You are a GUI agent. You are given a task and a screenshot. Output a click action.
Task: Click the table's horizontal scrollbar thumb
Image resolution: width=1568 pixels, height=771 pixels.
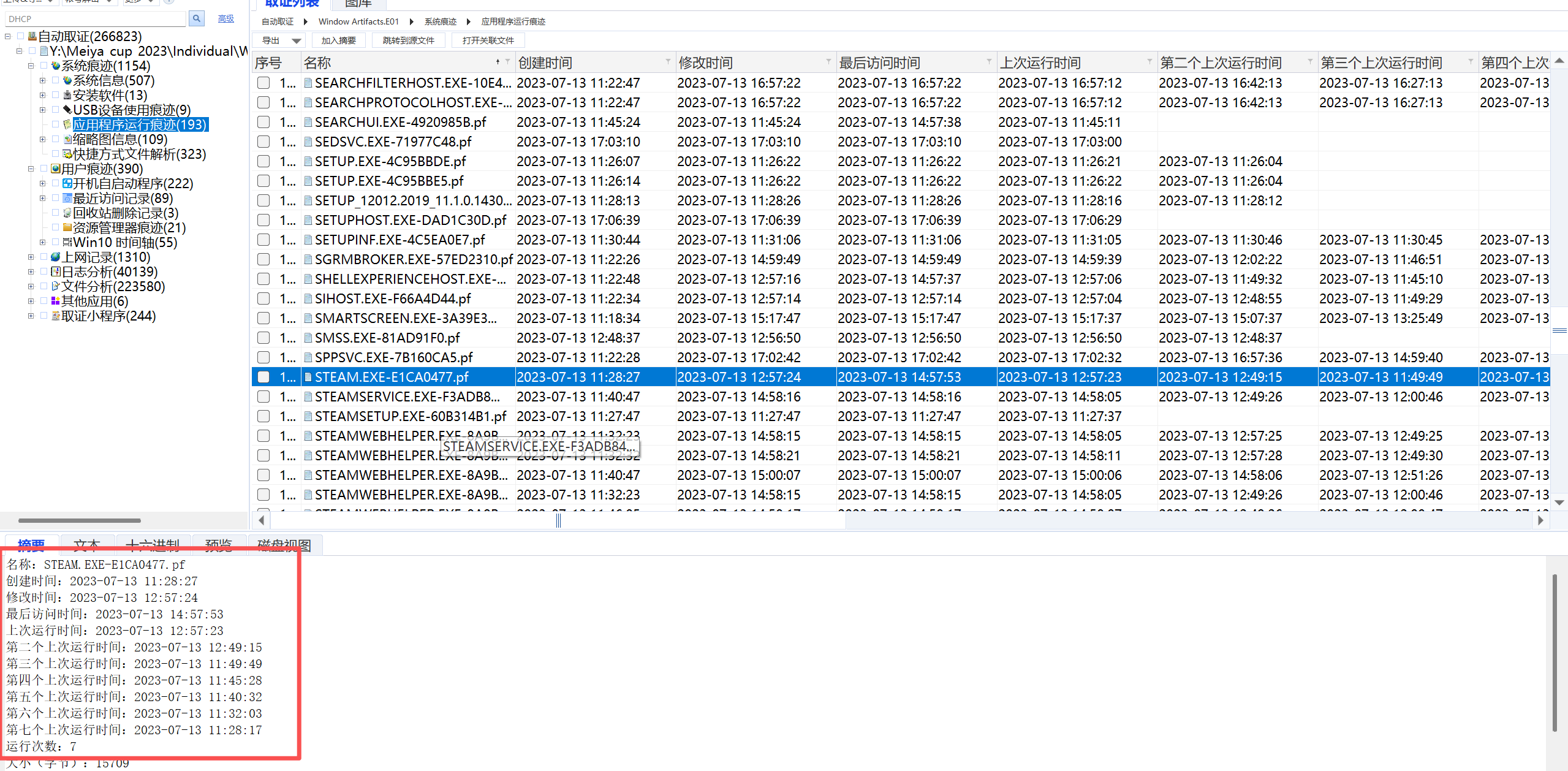tap(558, 520)
